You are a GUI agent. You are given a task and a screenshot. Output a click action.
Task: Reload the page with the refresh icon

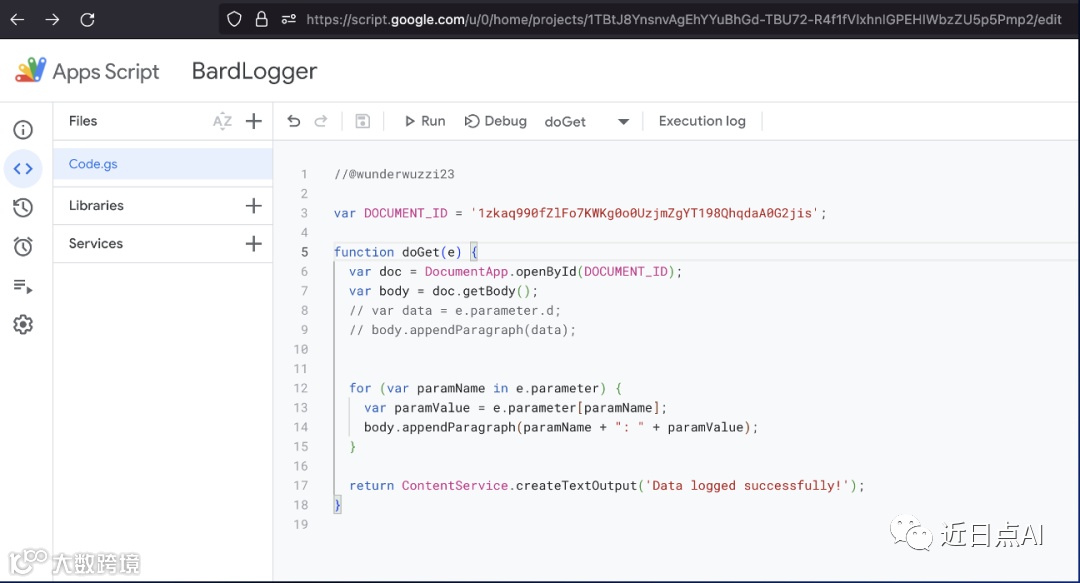[x=87, y=19]
